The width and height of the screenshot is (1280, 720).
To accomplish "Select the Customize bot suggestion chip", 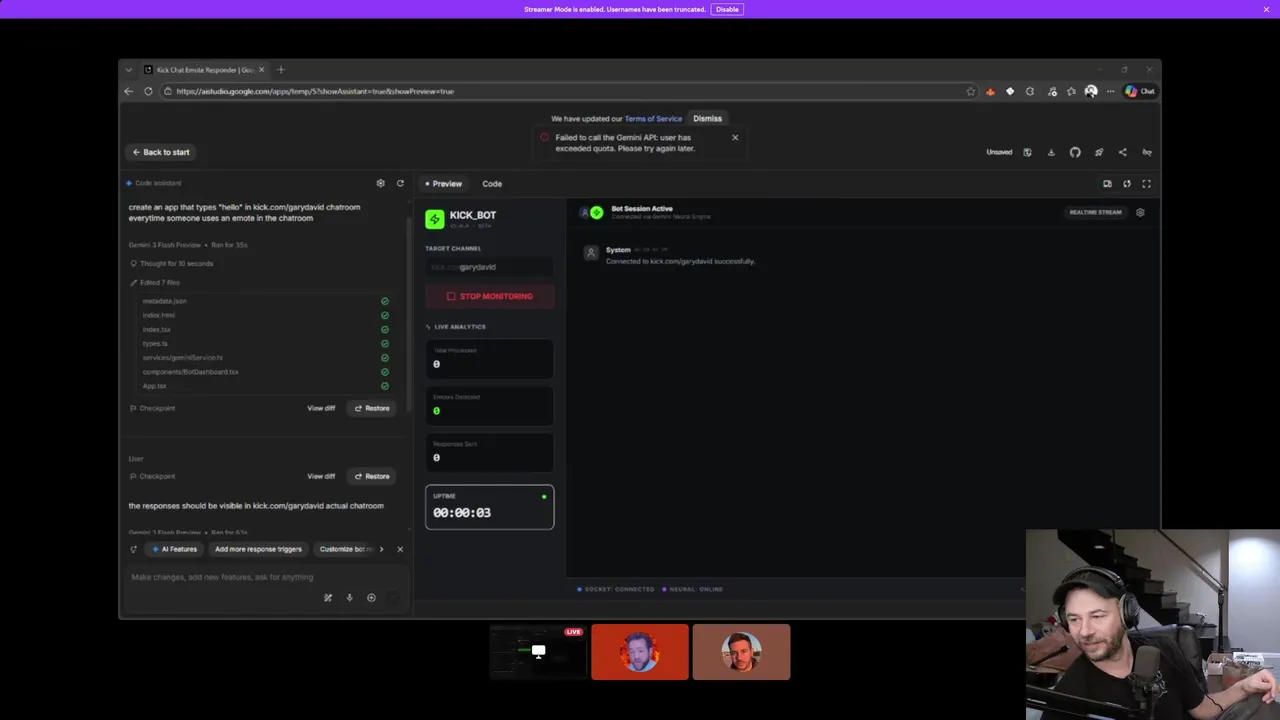I will pos(345,549).
